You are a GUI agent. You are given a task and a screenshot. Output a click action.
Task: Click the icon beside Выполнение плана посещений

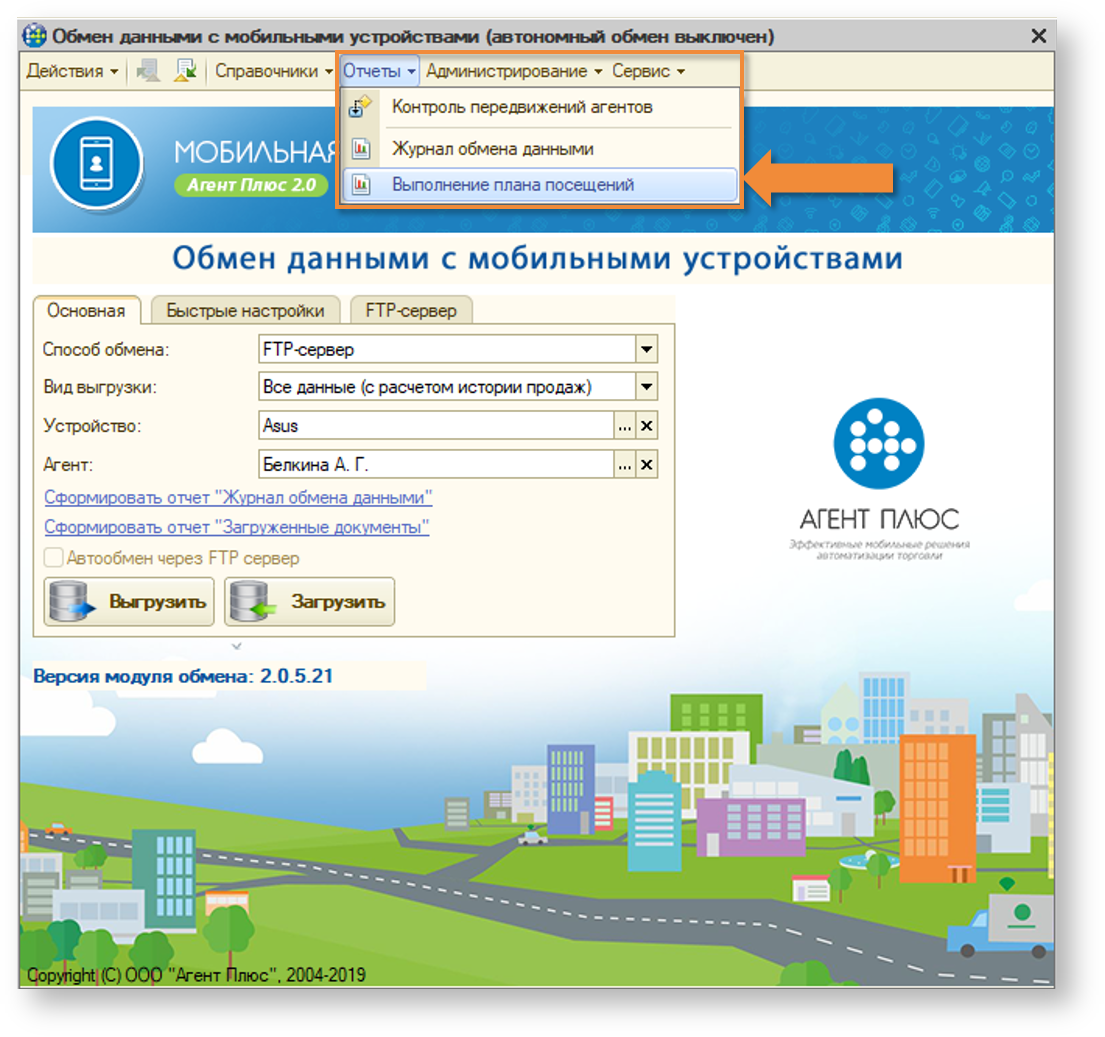361,185
